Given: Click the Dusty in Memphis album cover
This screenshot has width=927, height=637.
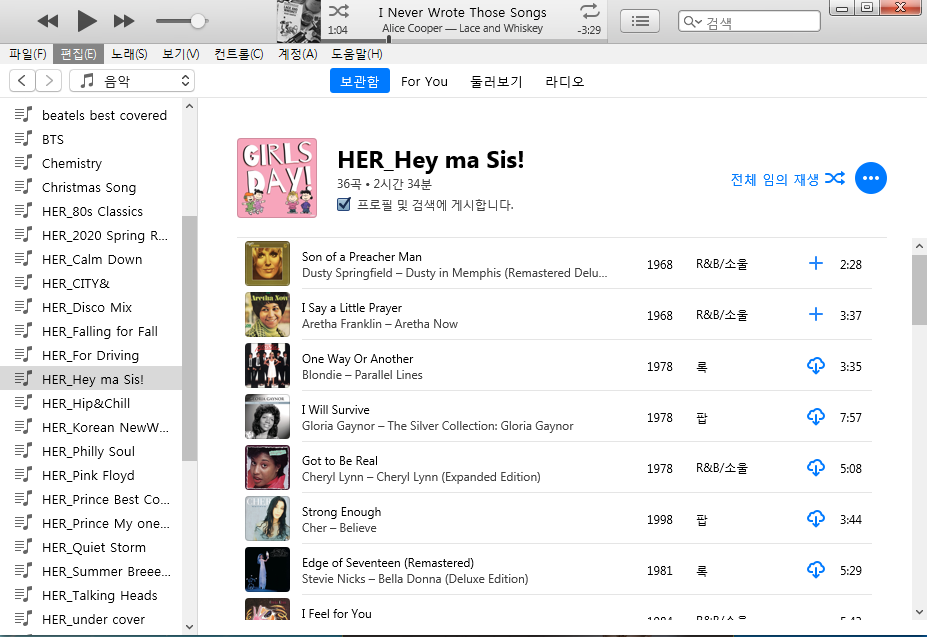Looking at the screenshot, I should tap(267, 263).
